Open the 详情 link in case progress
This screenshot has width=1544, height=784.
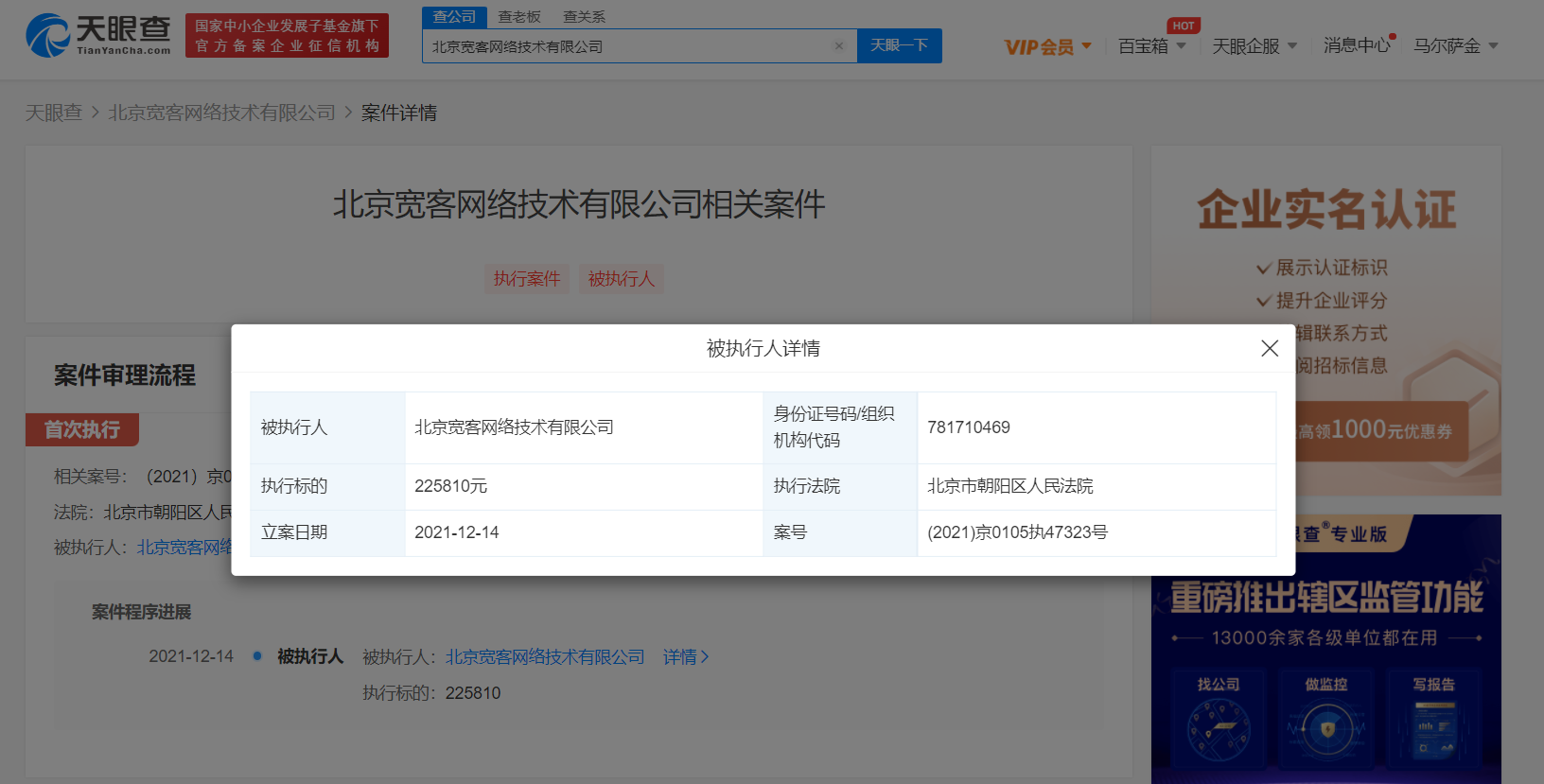(686, 656)
